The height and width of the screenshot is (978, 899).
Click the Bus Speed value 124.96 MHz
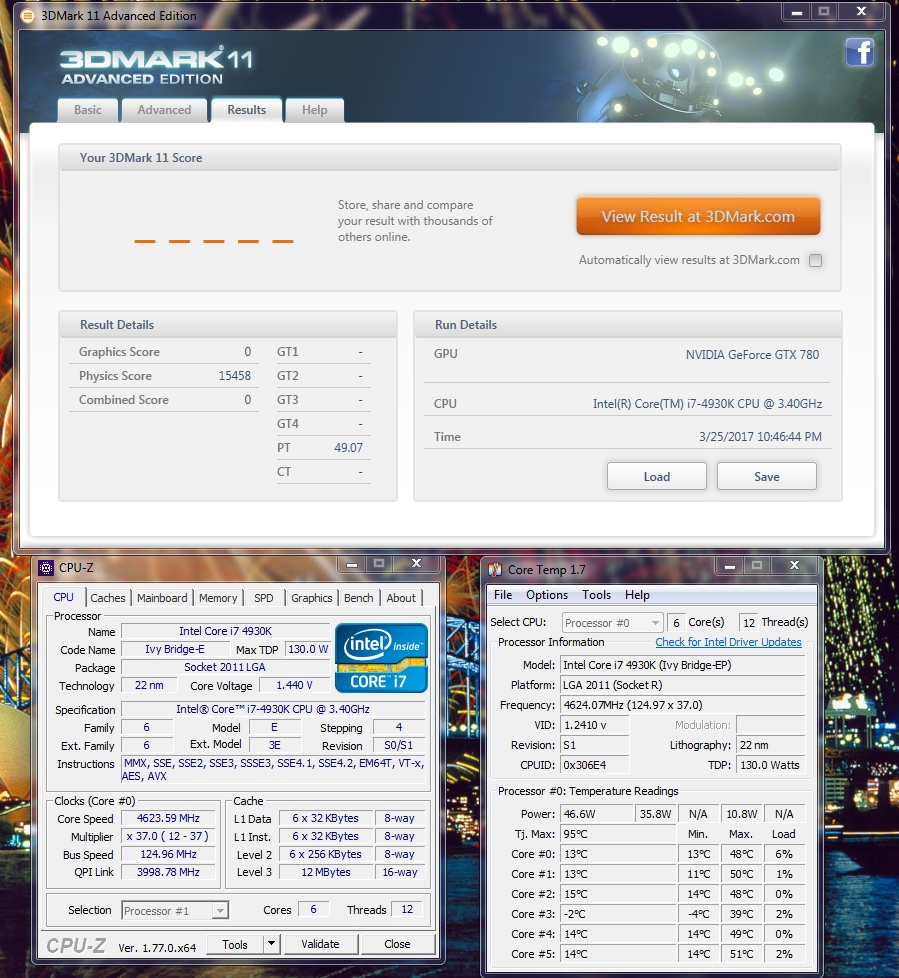(168, 855)
